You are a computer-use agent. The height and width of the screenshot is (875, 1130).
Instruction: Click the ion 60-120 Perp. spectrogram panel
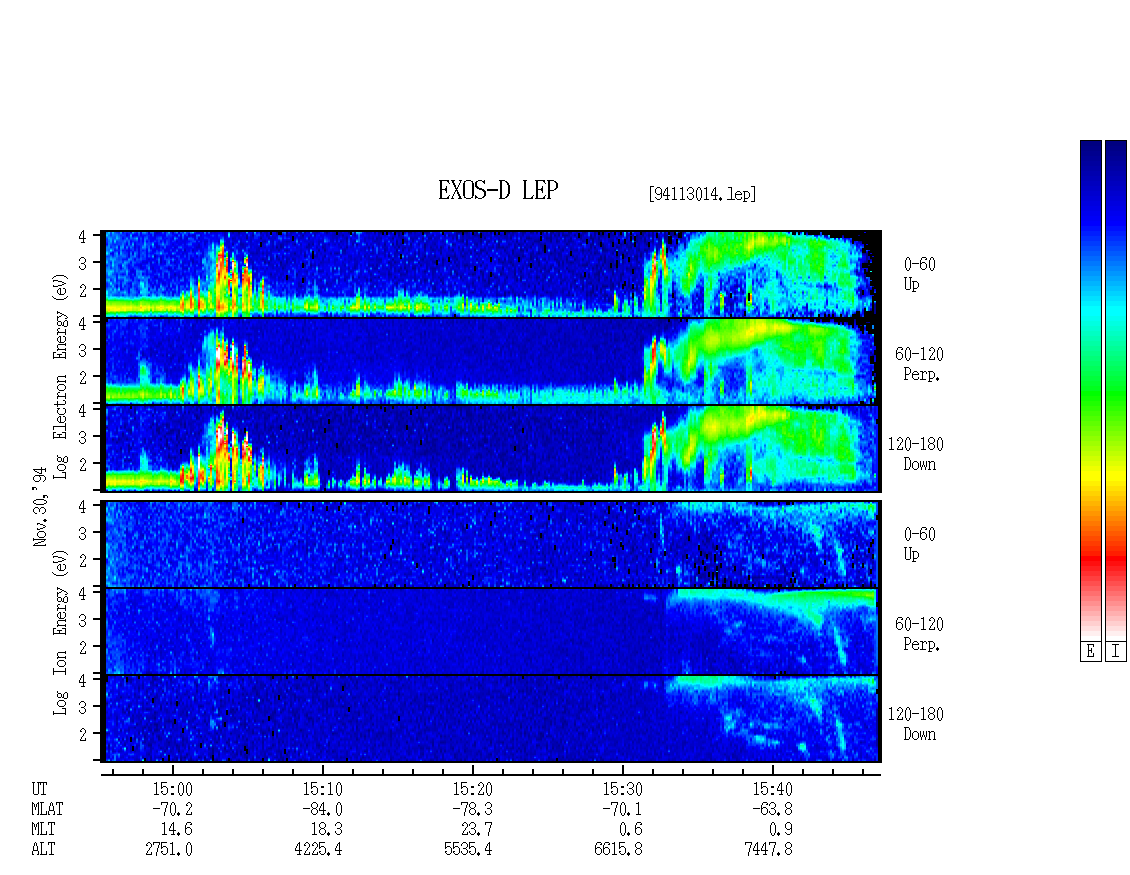tap(493, 631)
